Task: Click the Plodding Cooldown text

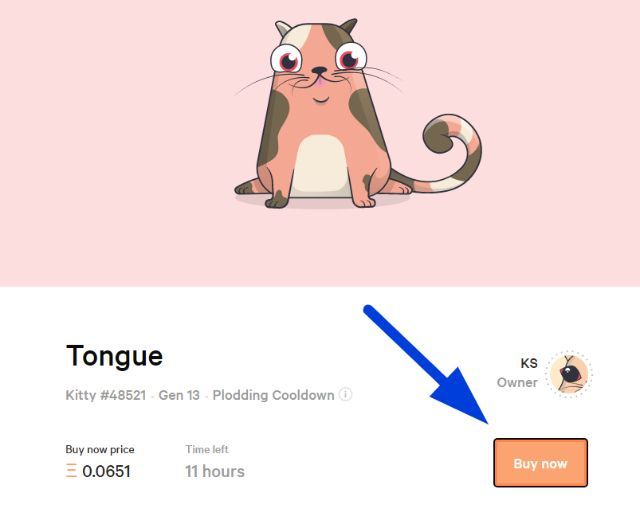Action: pyautogui.click(x=273, y=395)
